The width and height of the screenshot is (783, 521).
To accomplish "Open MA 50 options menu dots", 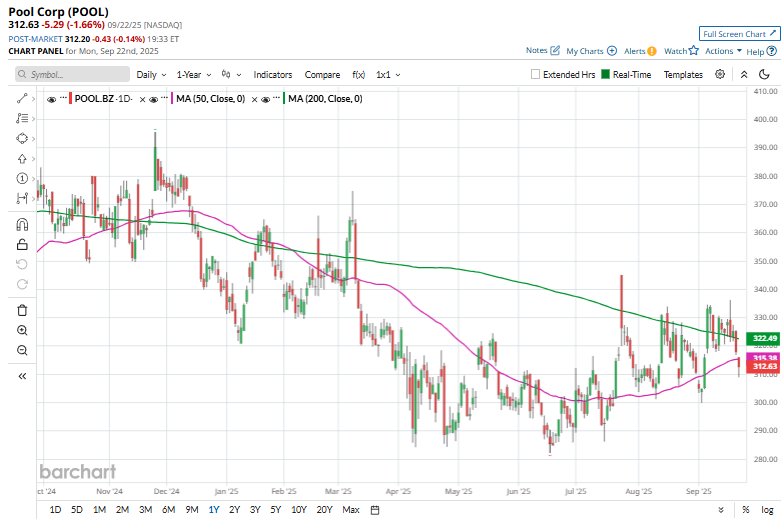I will (x=164, y=97).
